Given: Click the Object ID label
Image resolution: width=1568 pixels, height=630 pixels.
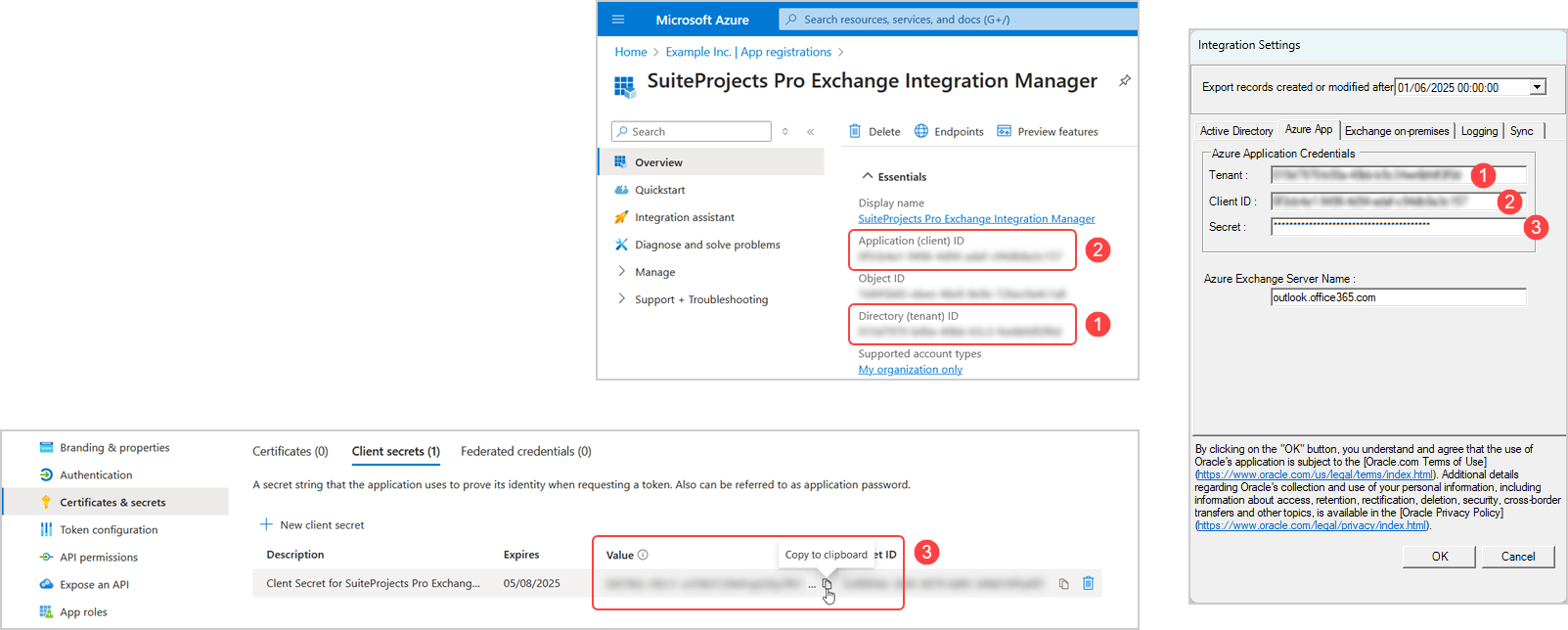Looking at the screenshot, I should [881, 279].
